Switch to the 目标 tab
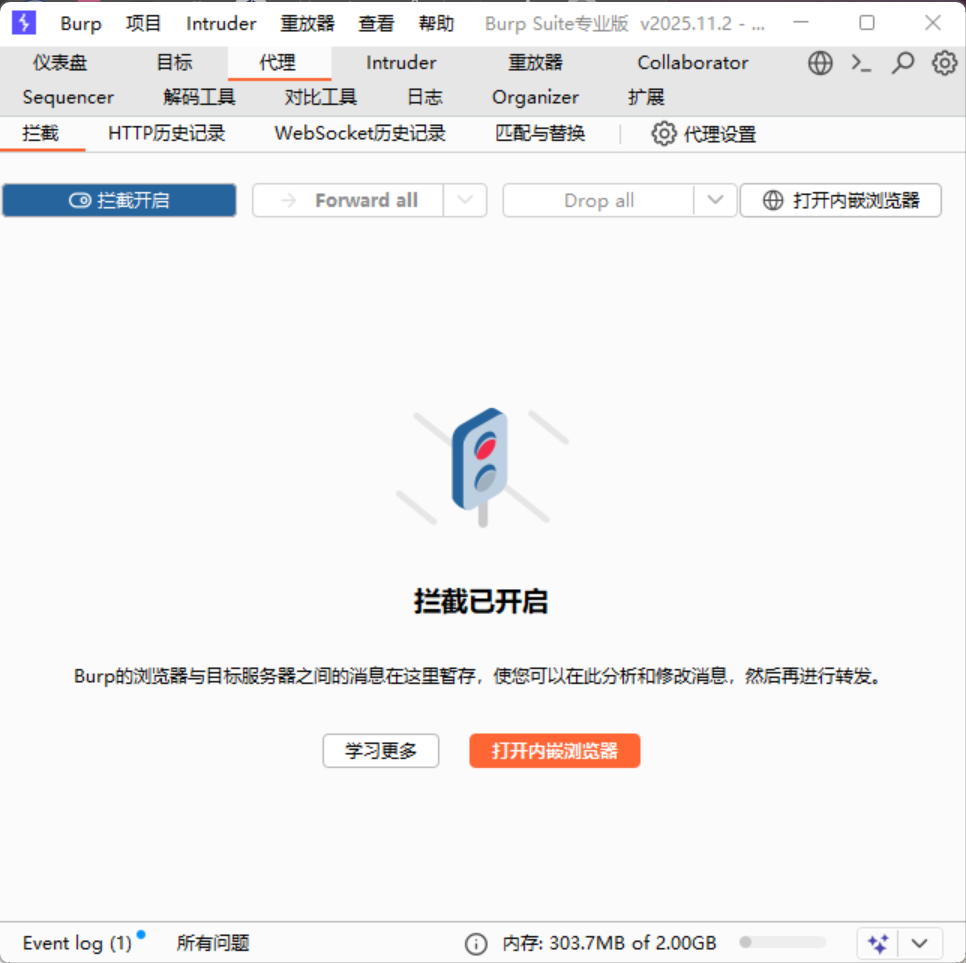Image resolution: width=966 pixels, height=963 pixels. 174,63
